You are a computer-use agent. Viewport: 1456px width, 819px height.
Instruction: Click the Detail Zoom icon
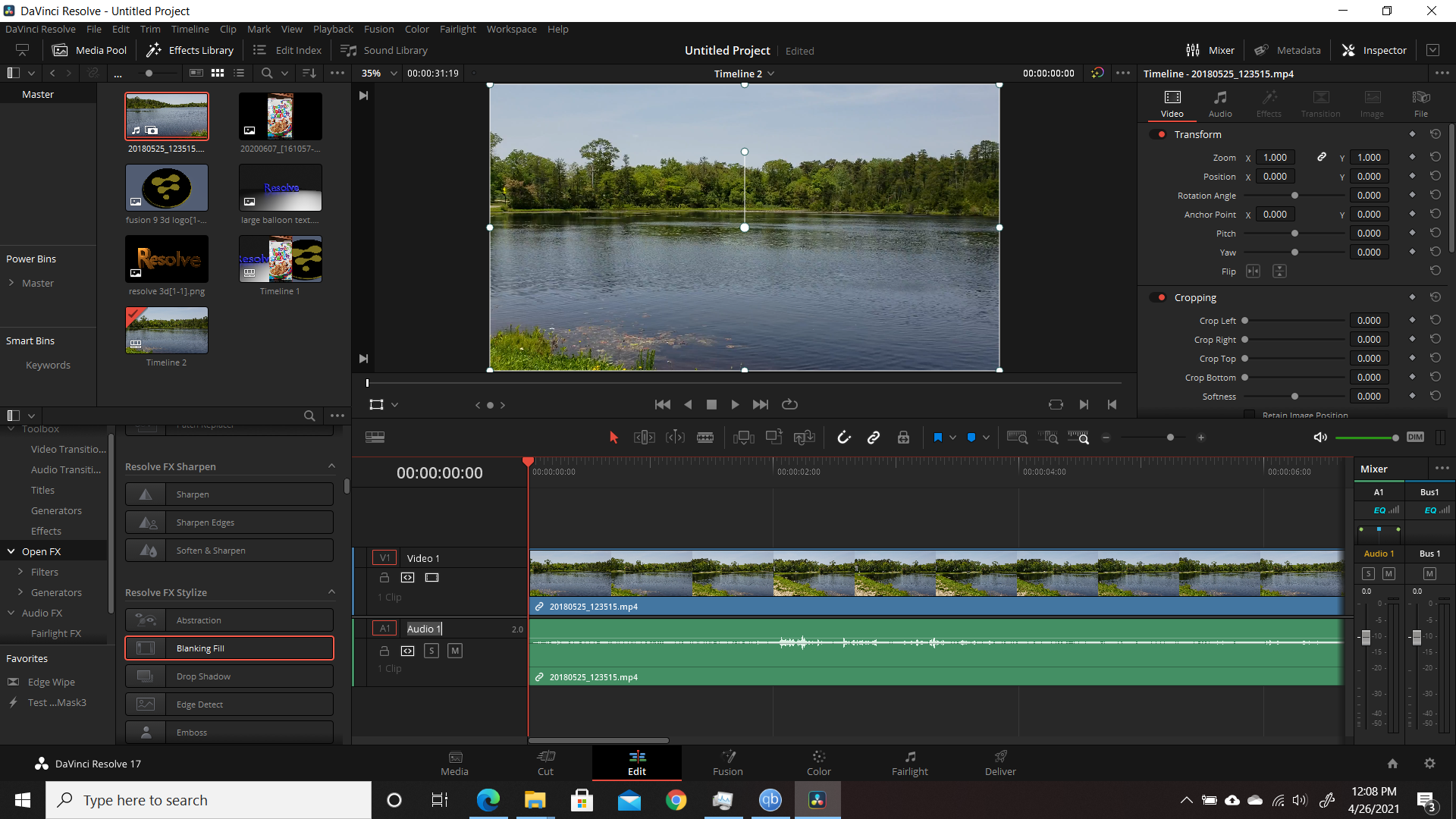pos(1048,438)
